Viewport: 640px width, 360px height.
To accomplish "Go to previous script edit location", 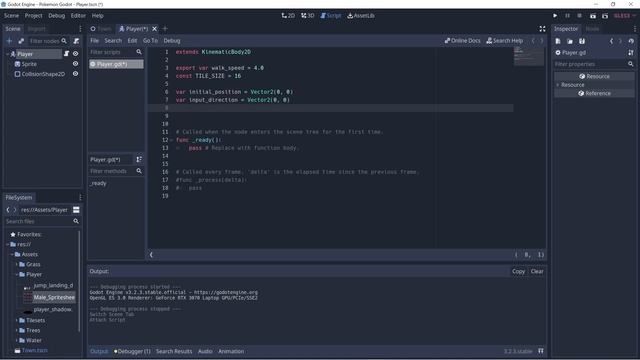I will [533, 41].
